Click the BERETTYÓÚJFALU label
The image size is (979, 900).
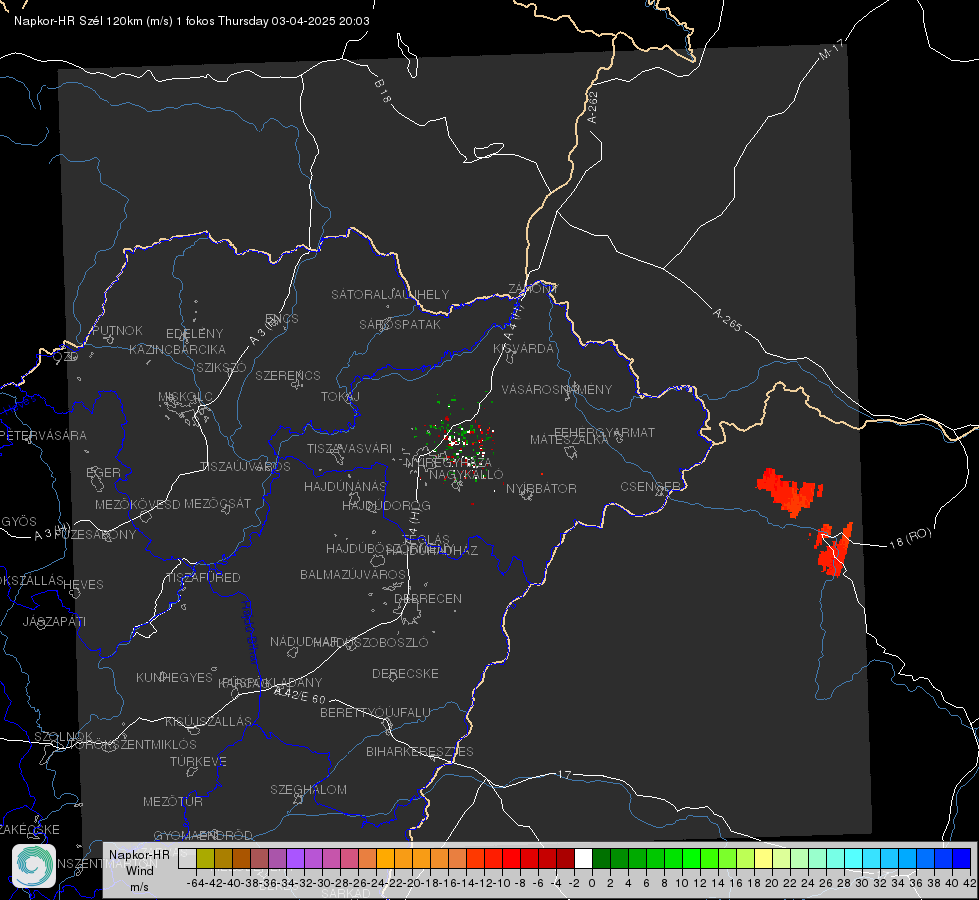coord(375,712)
